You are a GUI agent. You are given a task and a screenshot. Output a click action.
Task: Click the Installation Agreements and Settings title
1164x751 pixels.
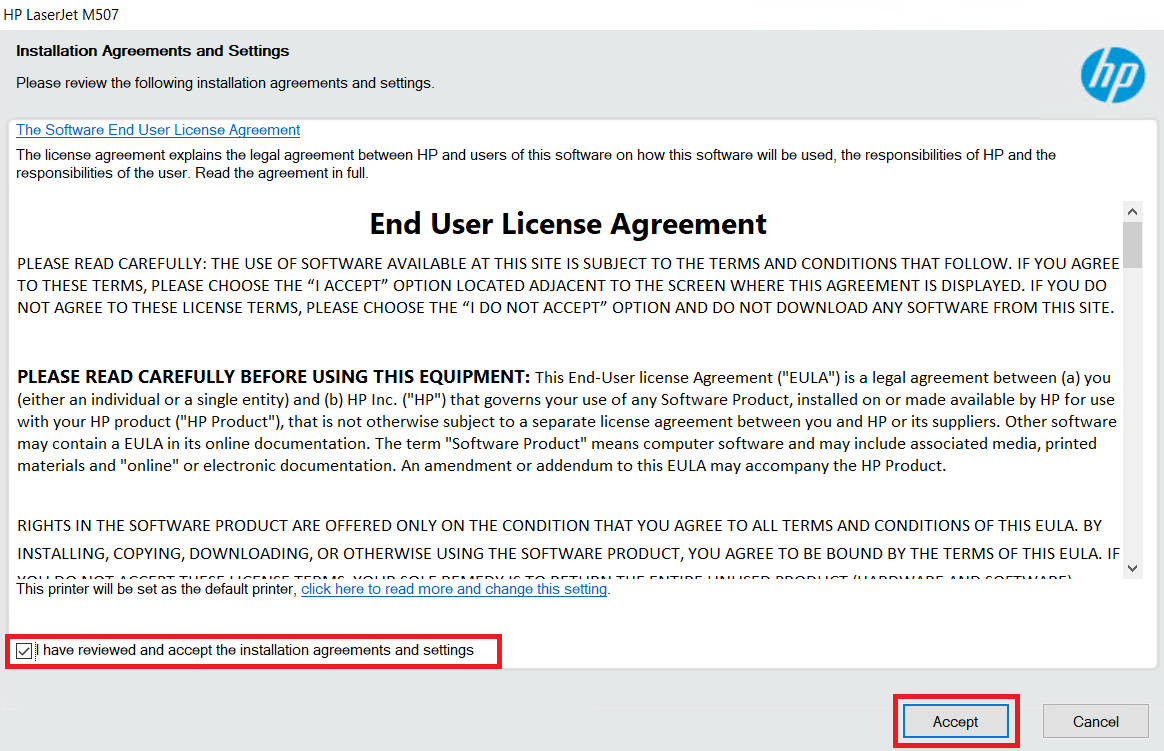(x=153, y=51)
